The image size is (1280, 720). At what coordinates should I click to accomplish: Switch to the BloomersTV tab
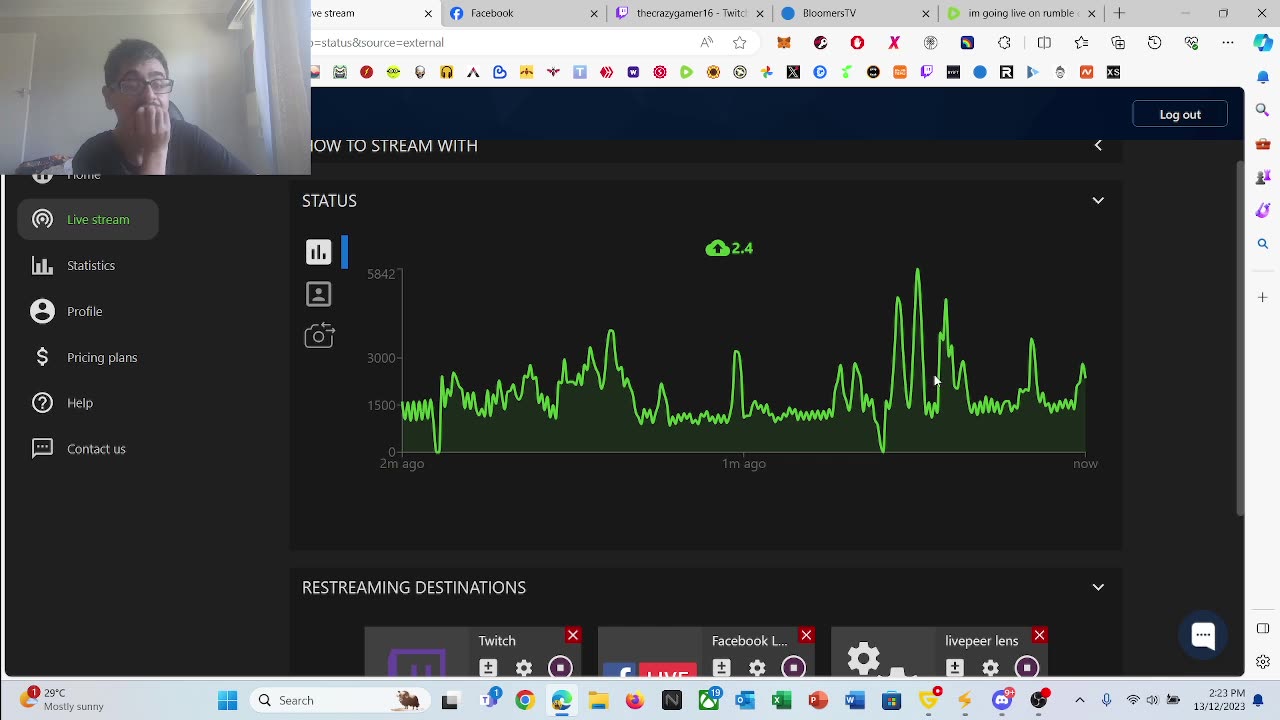pyautogui.click(x=853, y=13)
